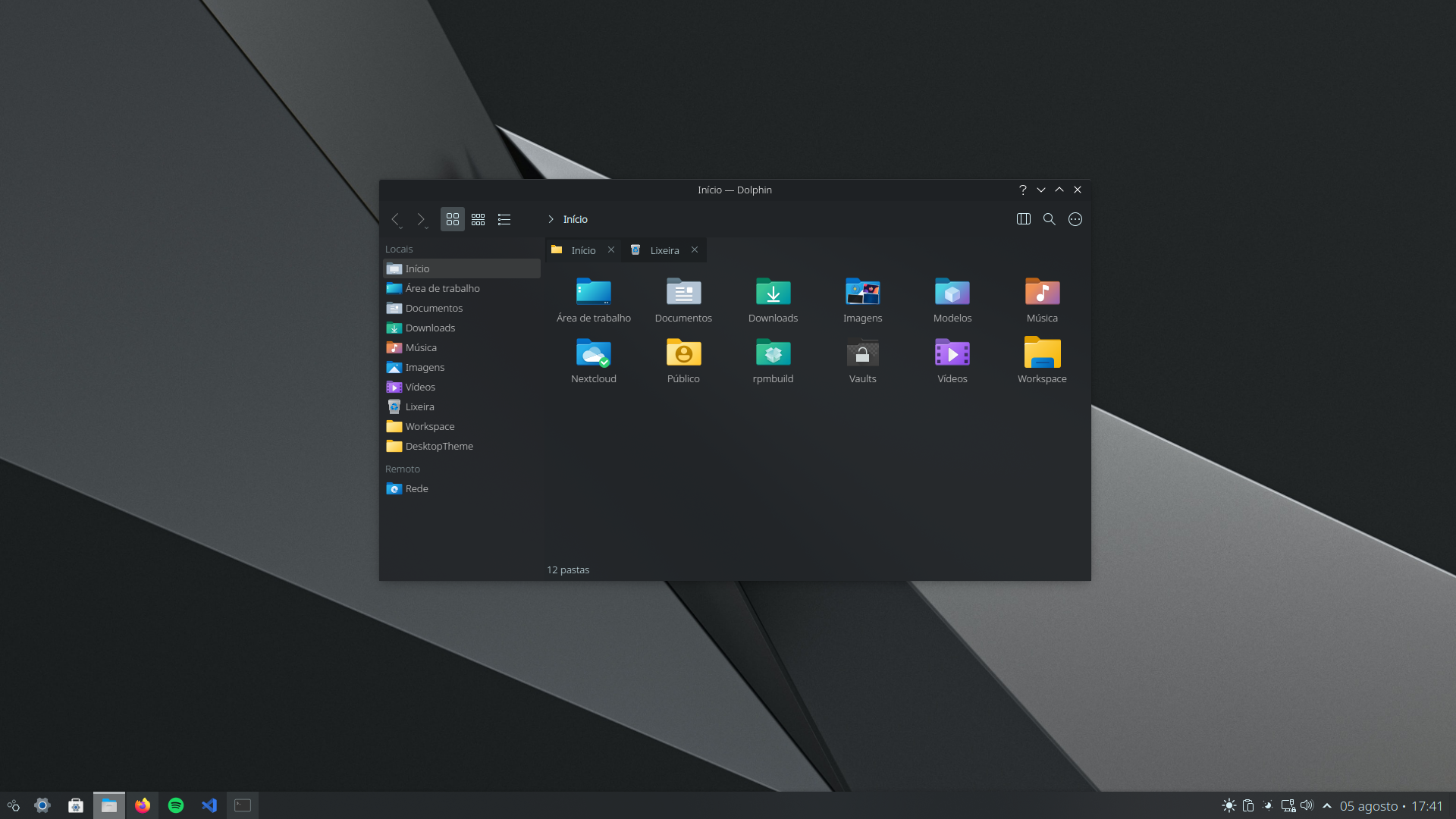The height and width of the screenshot is (819, 1456).
Task: Open the Nextcloud folder icon
Action: 594,353
